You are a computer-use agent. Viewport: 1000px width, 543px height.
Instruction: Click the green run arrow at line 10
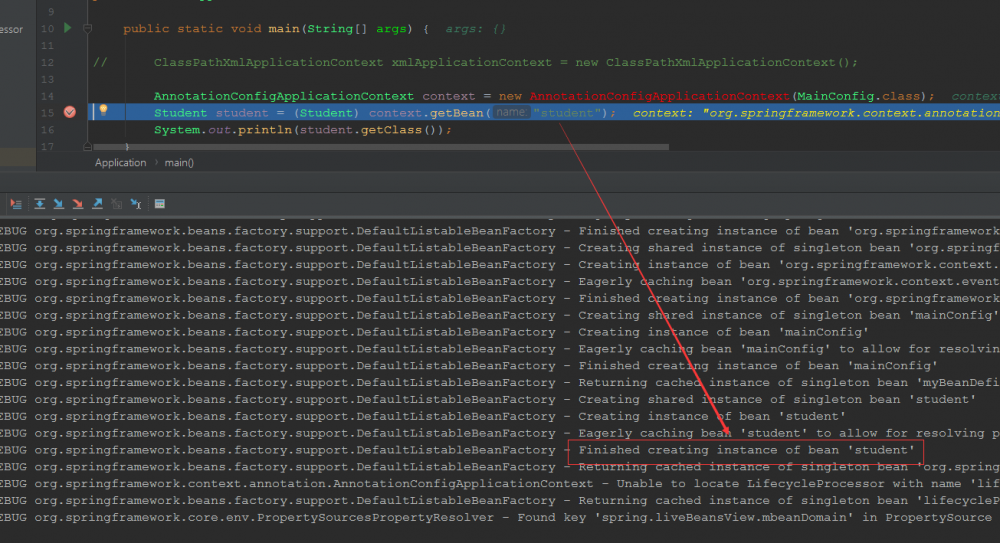(68, 28)
